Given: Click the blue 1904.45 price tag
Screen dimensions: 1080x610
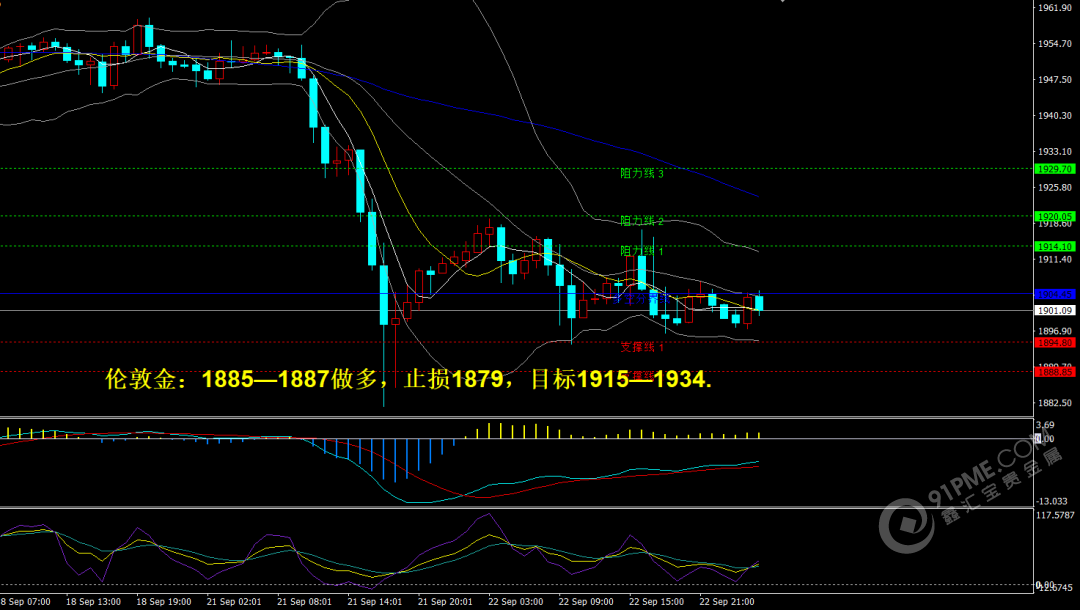Looking at the screenshot, I should click(x=1055, y=295).
